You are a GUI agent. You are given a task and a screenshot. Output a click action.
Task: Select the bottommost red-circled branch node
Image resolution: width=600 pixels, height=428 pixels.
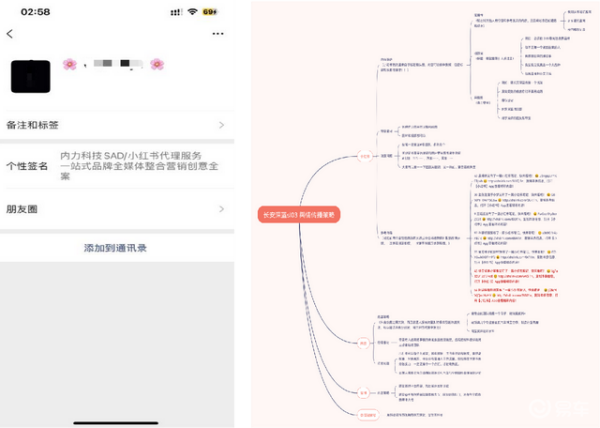(367, 412)
